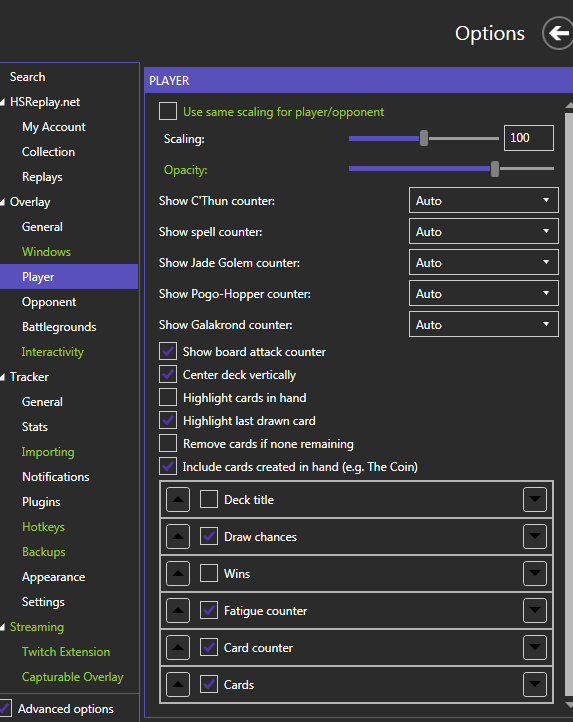Screen dimensions: 573x722
Task: Open Tracker Settings page
Action: (x=43, y=602)
